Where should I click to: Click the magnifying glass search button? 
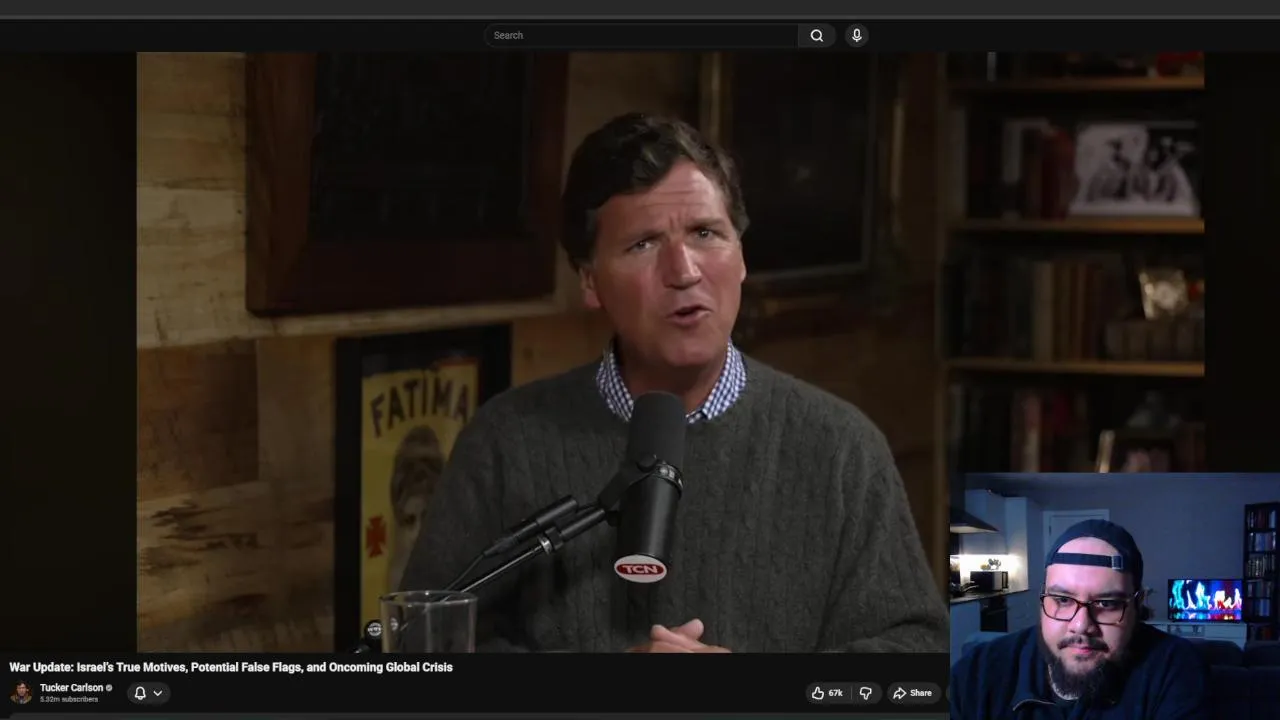817,35
